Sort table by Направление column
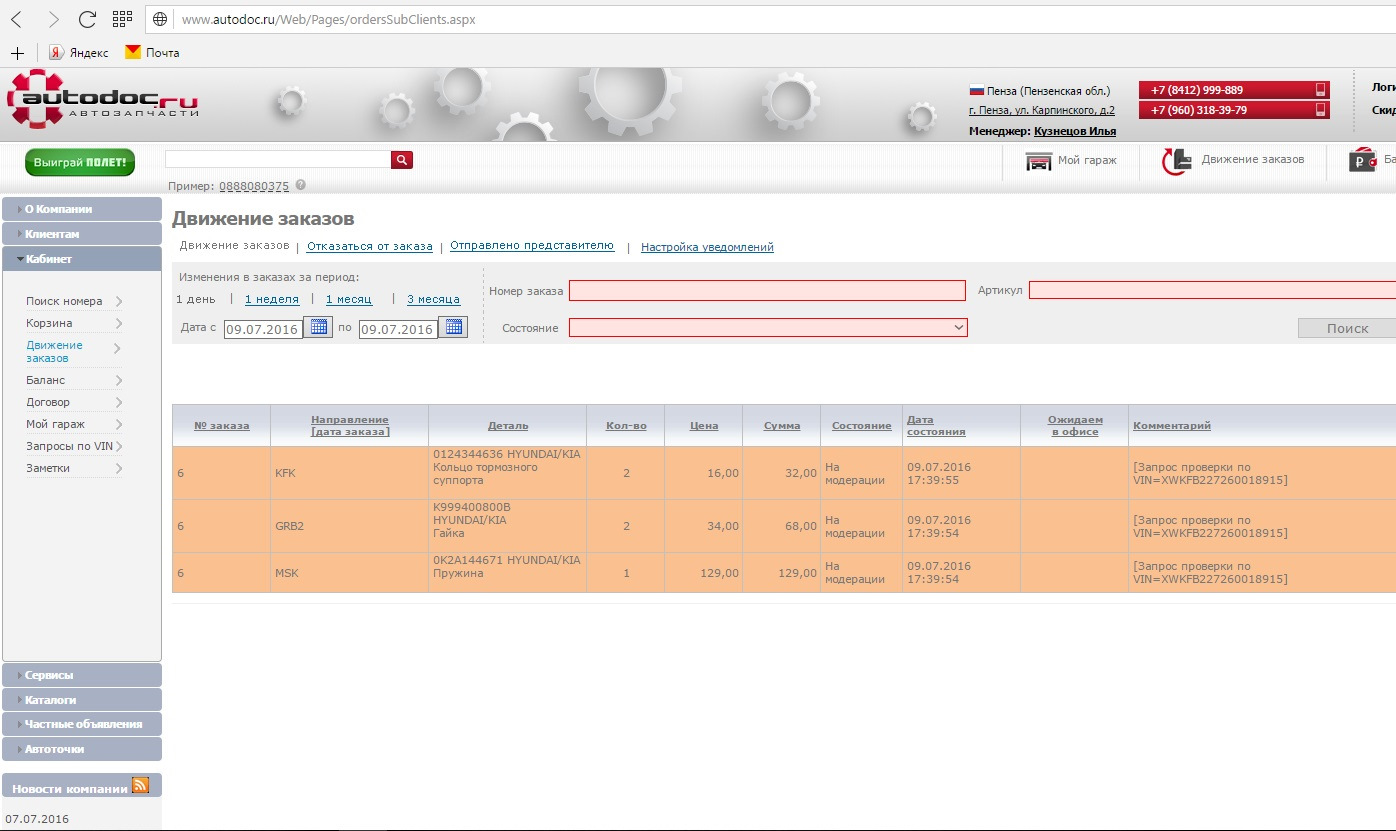Screen dimensions: 1396x831 (x=350, y=425)
